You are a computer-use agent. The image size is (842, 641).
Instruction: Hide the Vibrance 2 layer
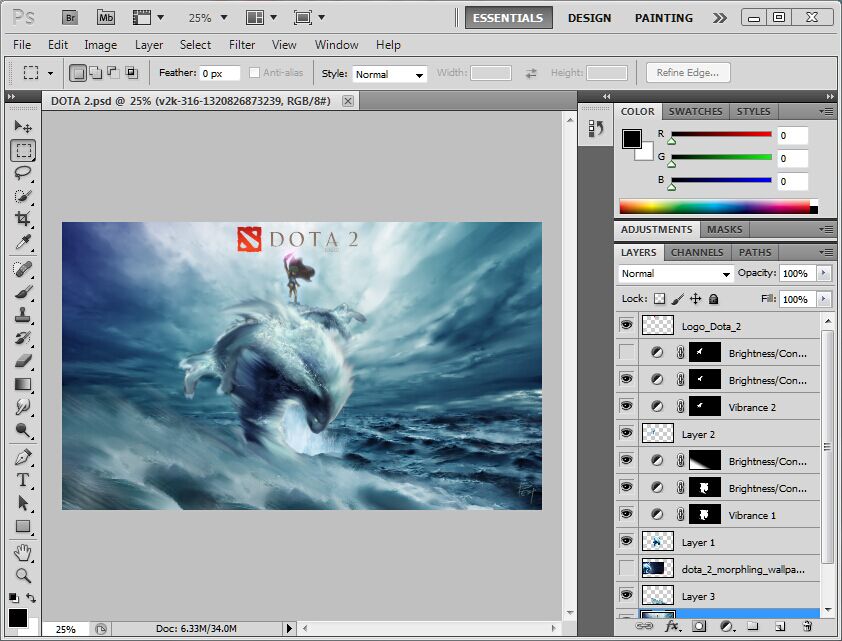(x=626, y=406)
